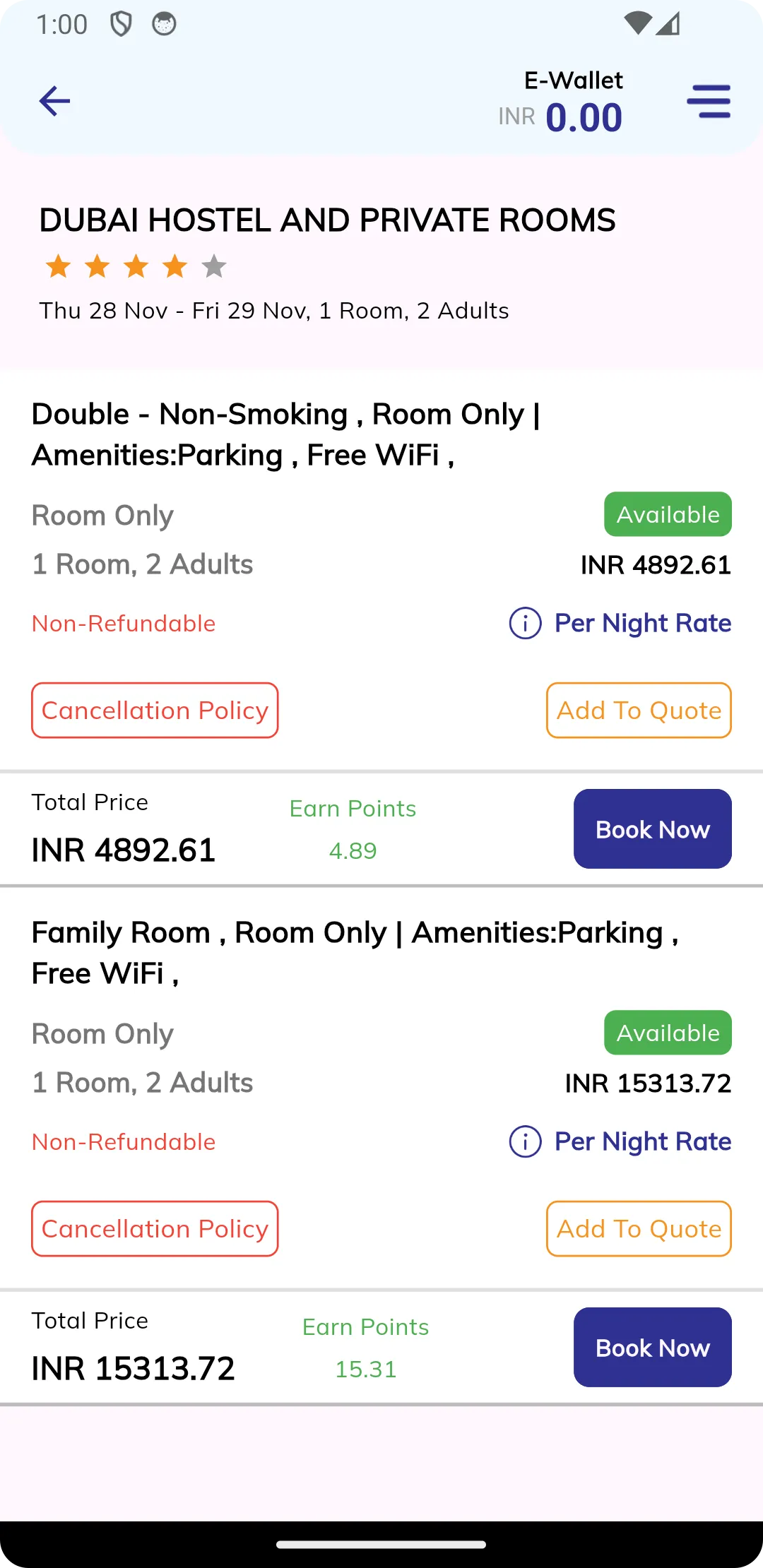Image resolution: width=763 pixels, height=1568 pixels.
Task: Tap the E-Wallet INR 0.00 balance
Action: (x=560, y=102)
